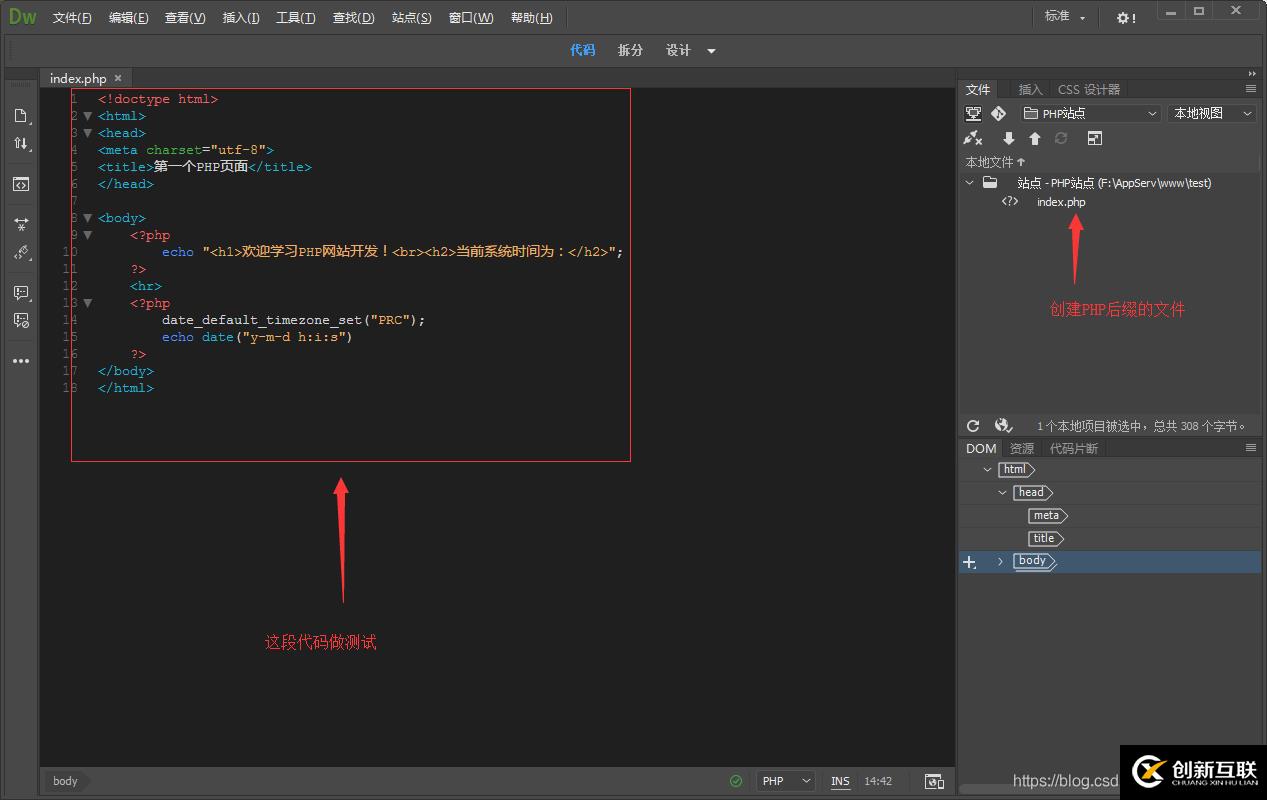Click the Format Source Code icon
The height and width of the screenshot is (800, 1267).
(x=21, y=253)
